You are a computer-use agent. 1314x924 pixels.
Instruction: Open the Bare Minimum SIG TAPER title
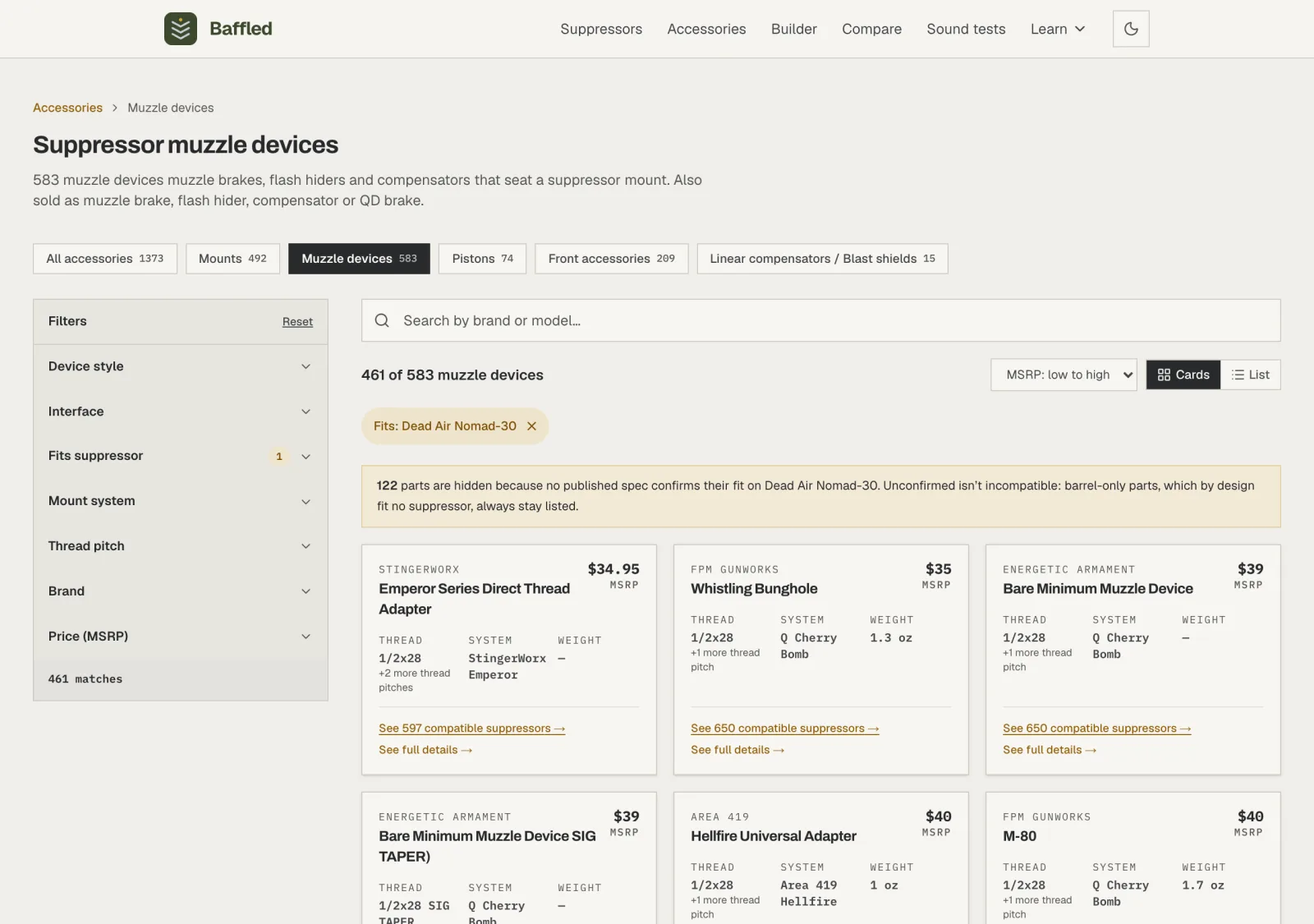487,846
